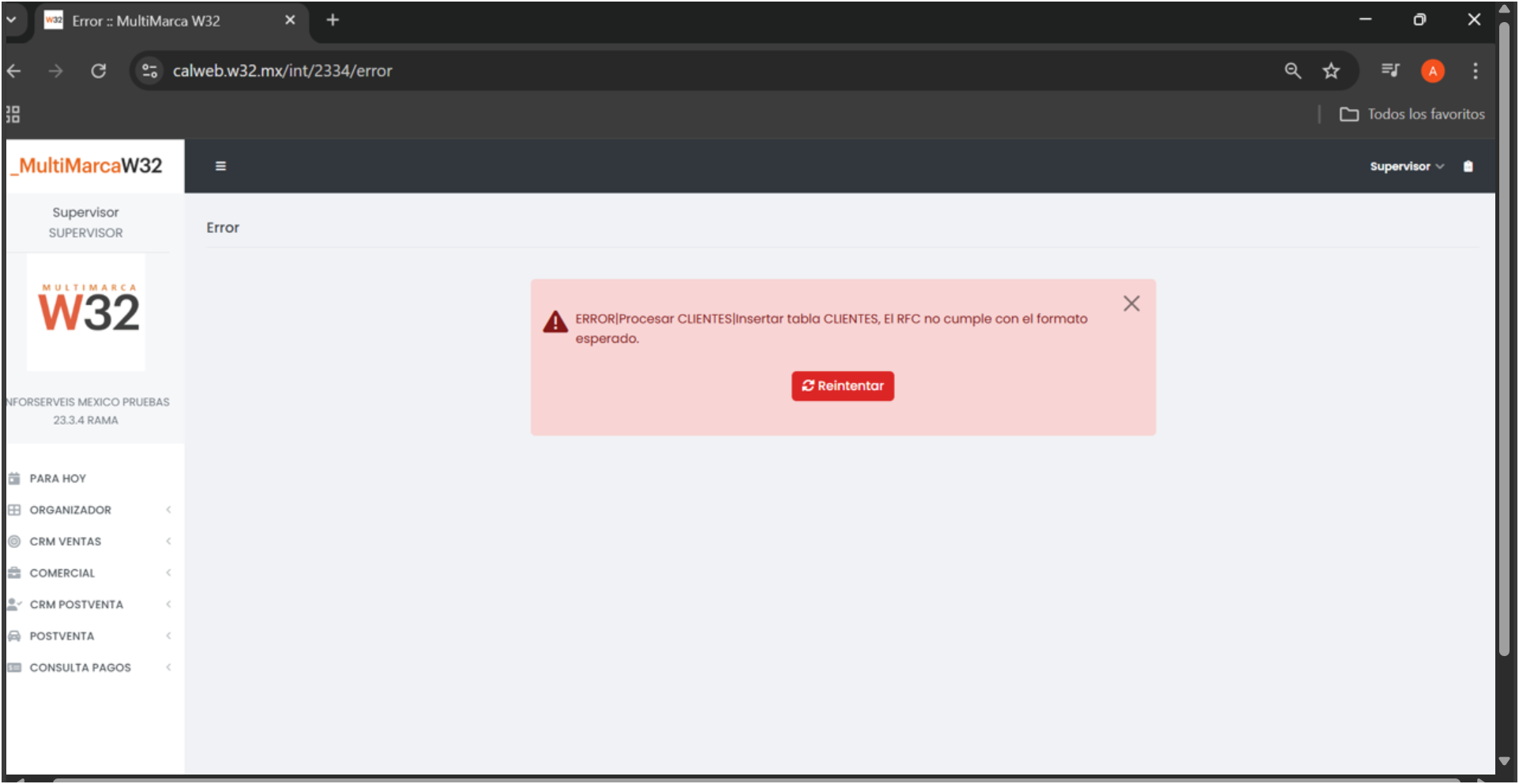
Task: Click the MultiMarcaW32 logo link
Action: pyautogui.click(x=90, y=166)
